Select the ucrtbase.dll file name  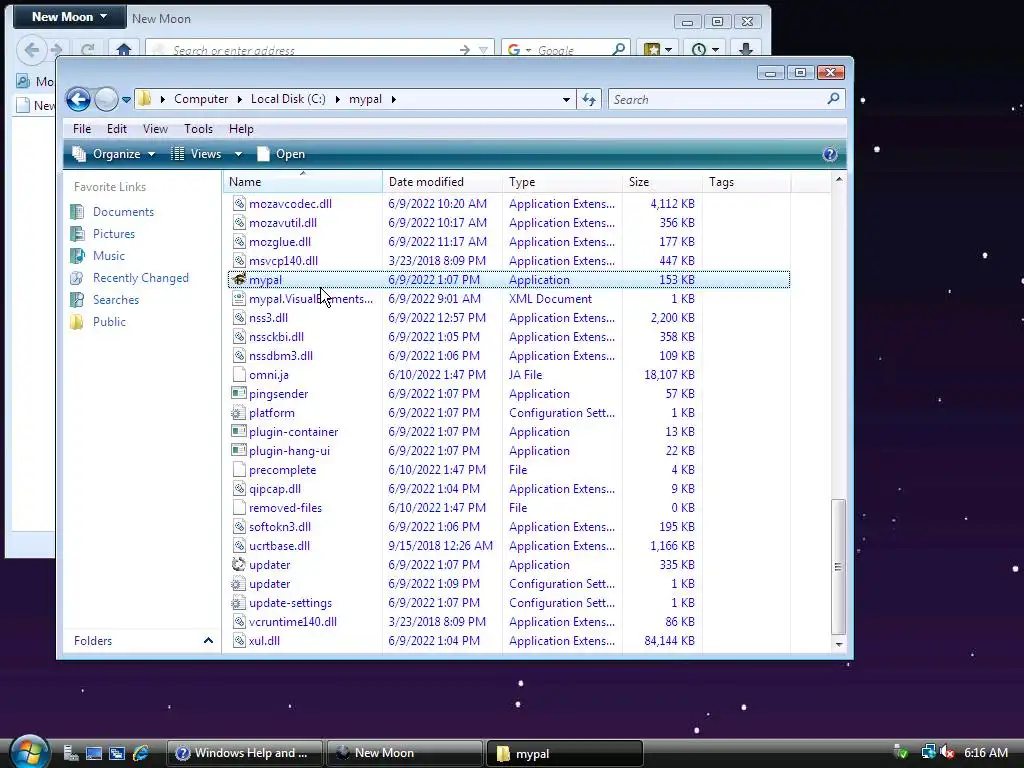tap(280, 546)
